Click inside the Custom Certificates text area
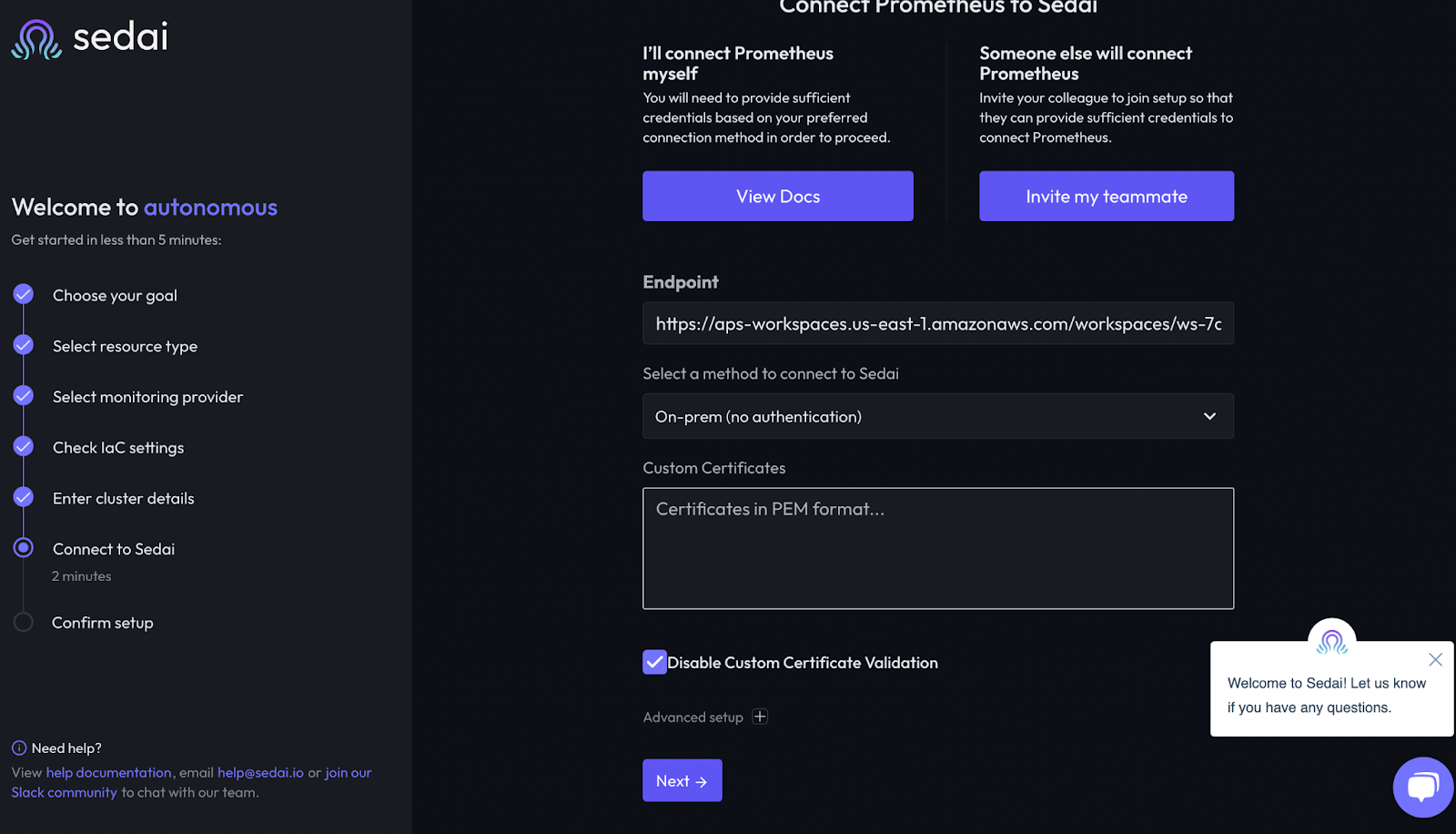1456x834 pixels. 937,547
